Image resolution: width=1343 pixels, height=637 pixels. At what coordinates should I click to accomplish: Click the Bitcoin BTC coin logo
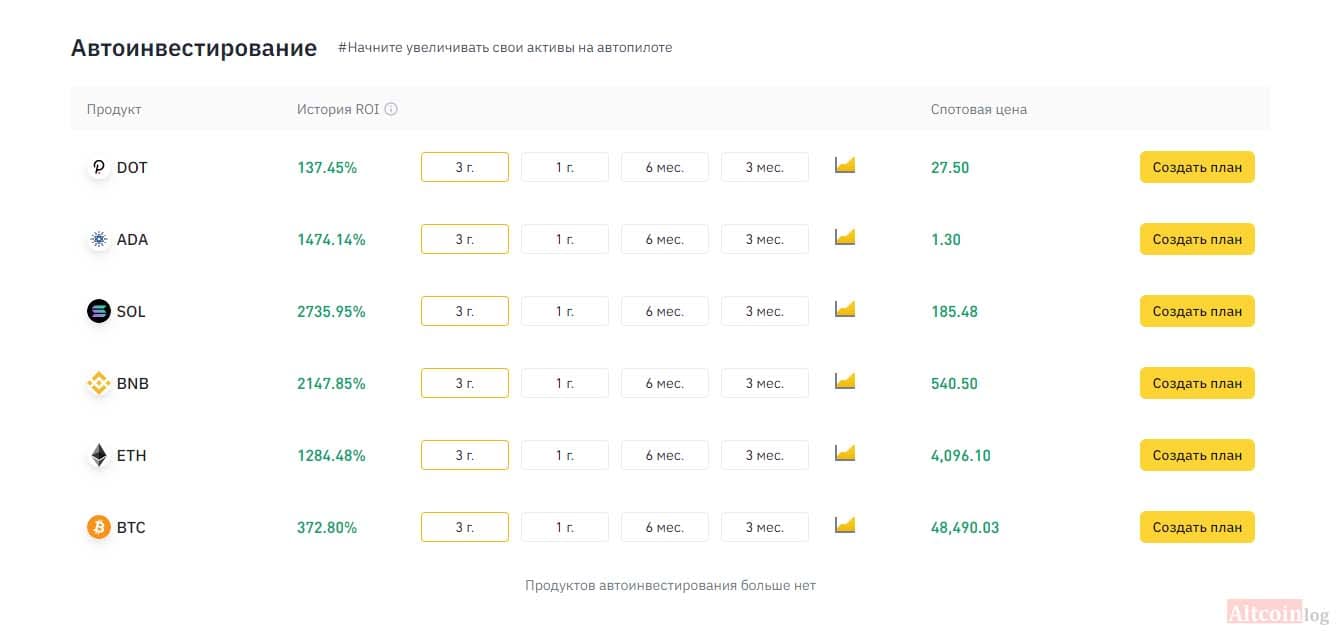[x=98, y=527]
